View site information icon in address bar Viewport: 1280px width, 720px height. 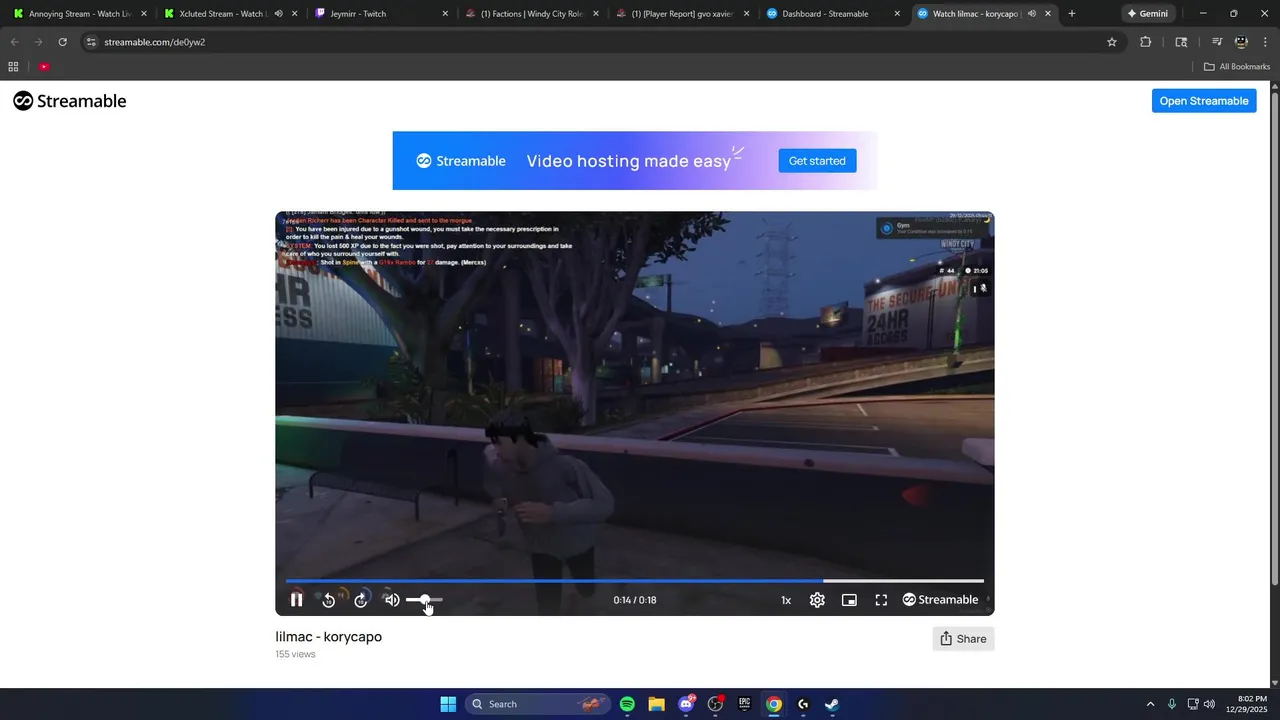[91, 42]
